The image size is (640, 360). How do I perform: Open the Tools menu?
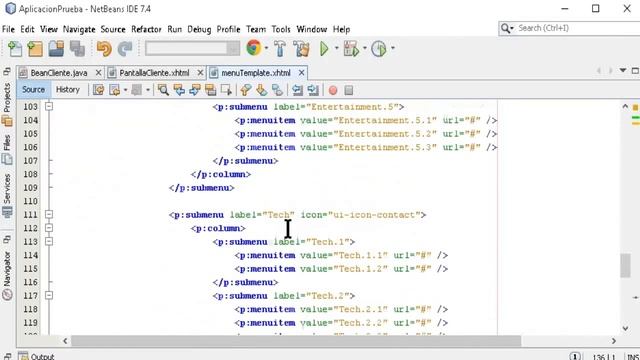[281, 29]
